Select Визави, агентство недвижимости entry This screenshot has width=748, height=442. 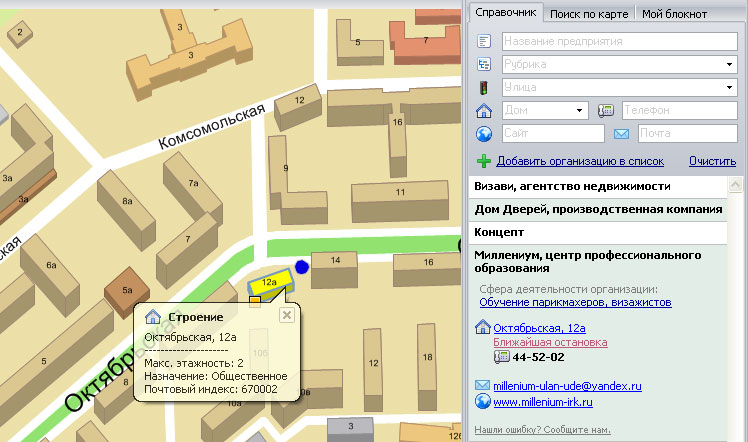coord(598,186)
